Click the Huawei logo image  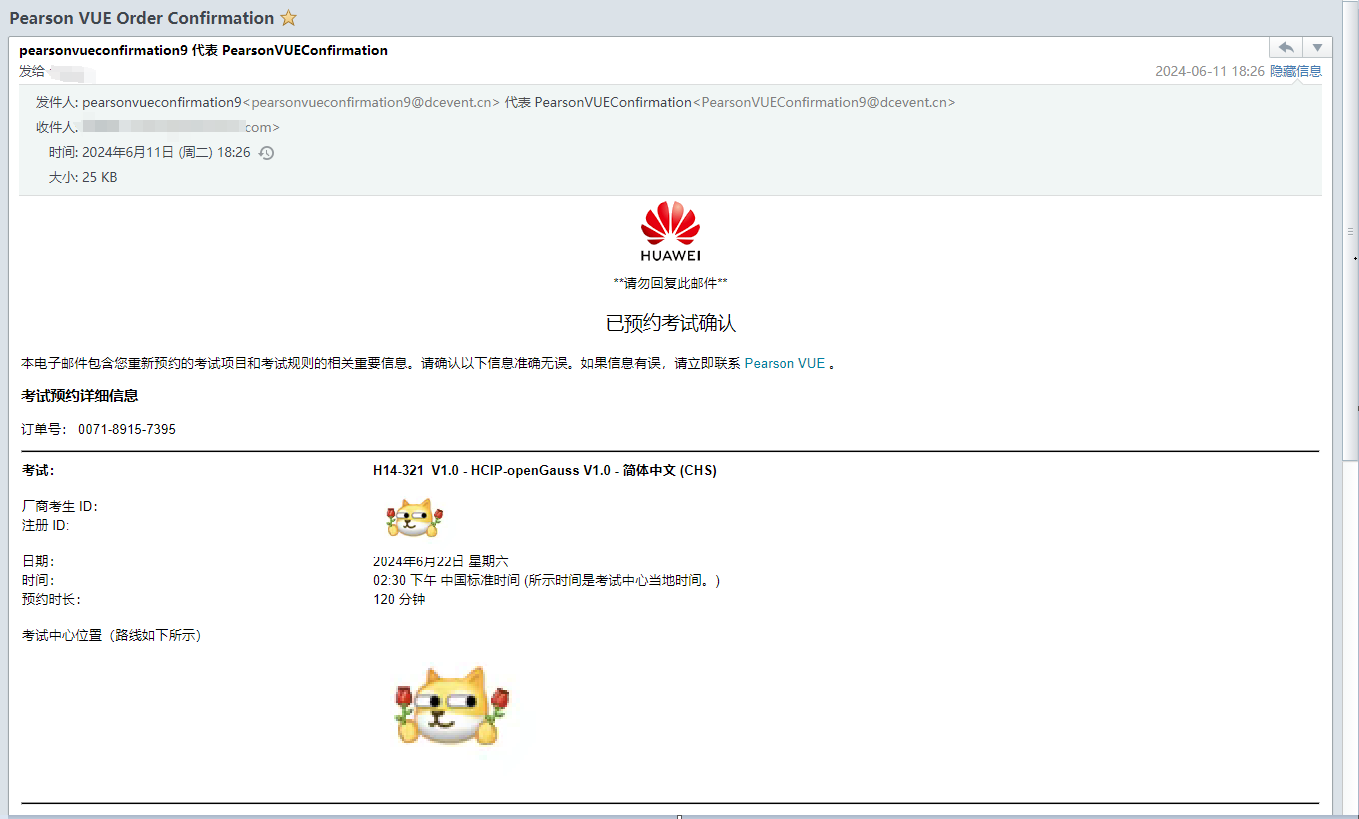pos(671,229)
